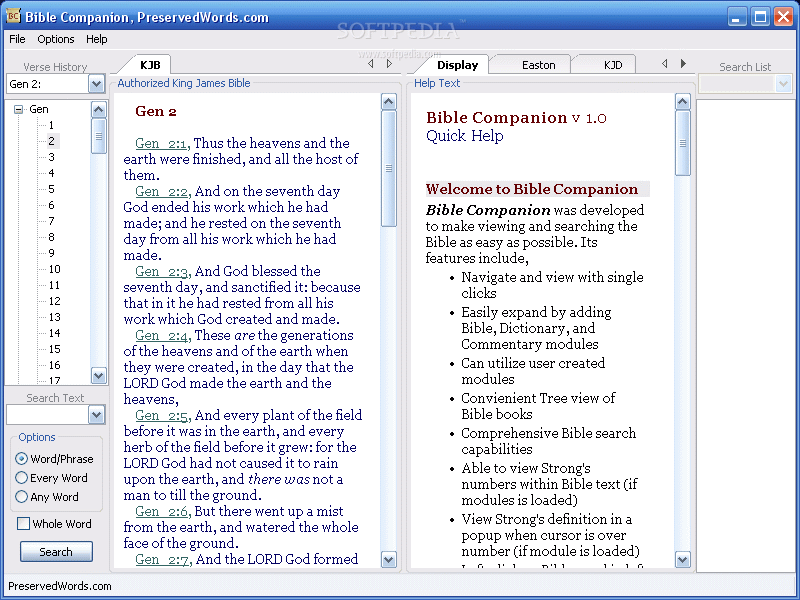The image size is (800, 600).
Task: Click left arrow beside KJB tab
Action: click(371, 64)
